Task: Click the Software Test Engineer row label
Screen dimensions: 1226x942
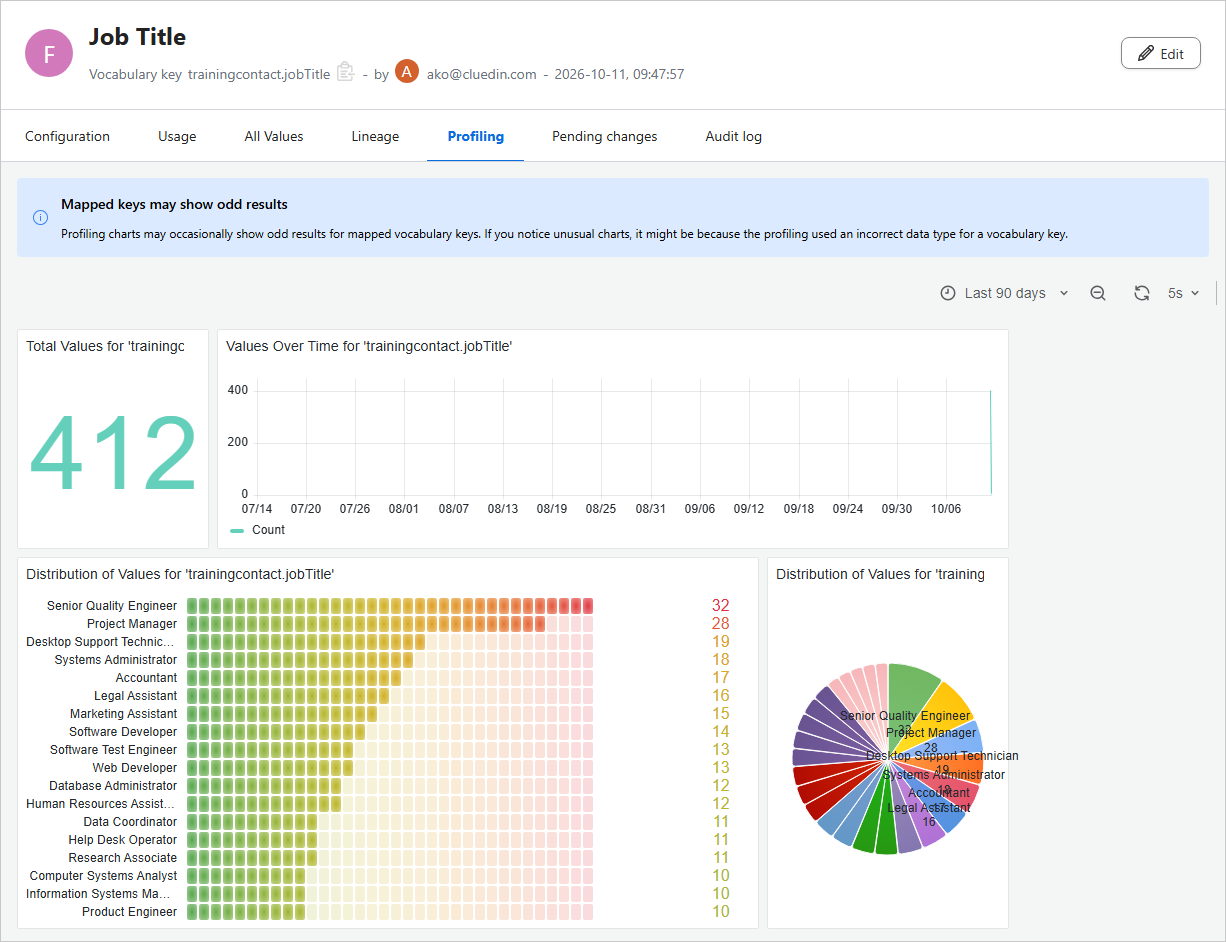Action: 114,750
